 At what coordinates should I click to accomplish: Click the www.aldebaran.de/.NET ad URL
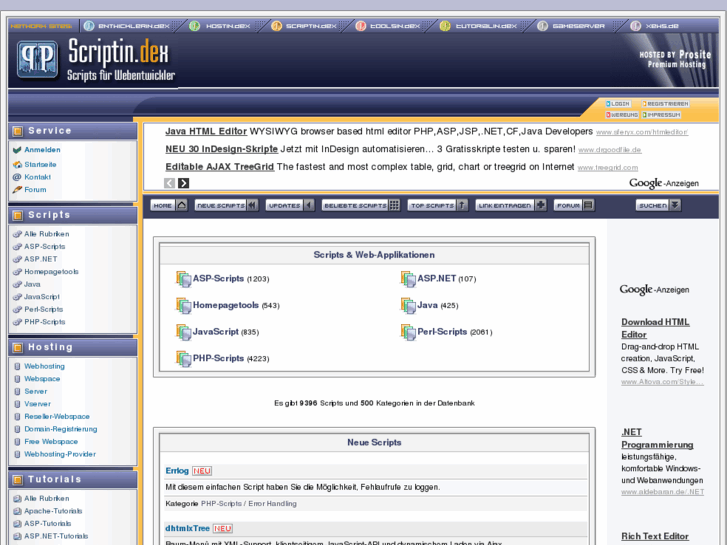(663, 492)
